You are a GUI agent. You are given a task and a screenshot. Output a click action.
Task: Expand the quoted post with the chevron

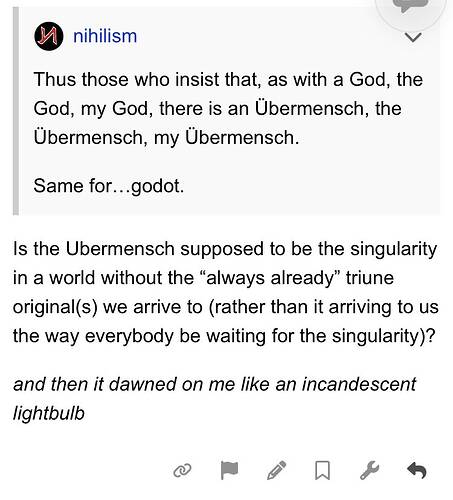click(413, 37)
